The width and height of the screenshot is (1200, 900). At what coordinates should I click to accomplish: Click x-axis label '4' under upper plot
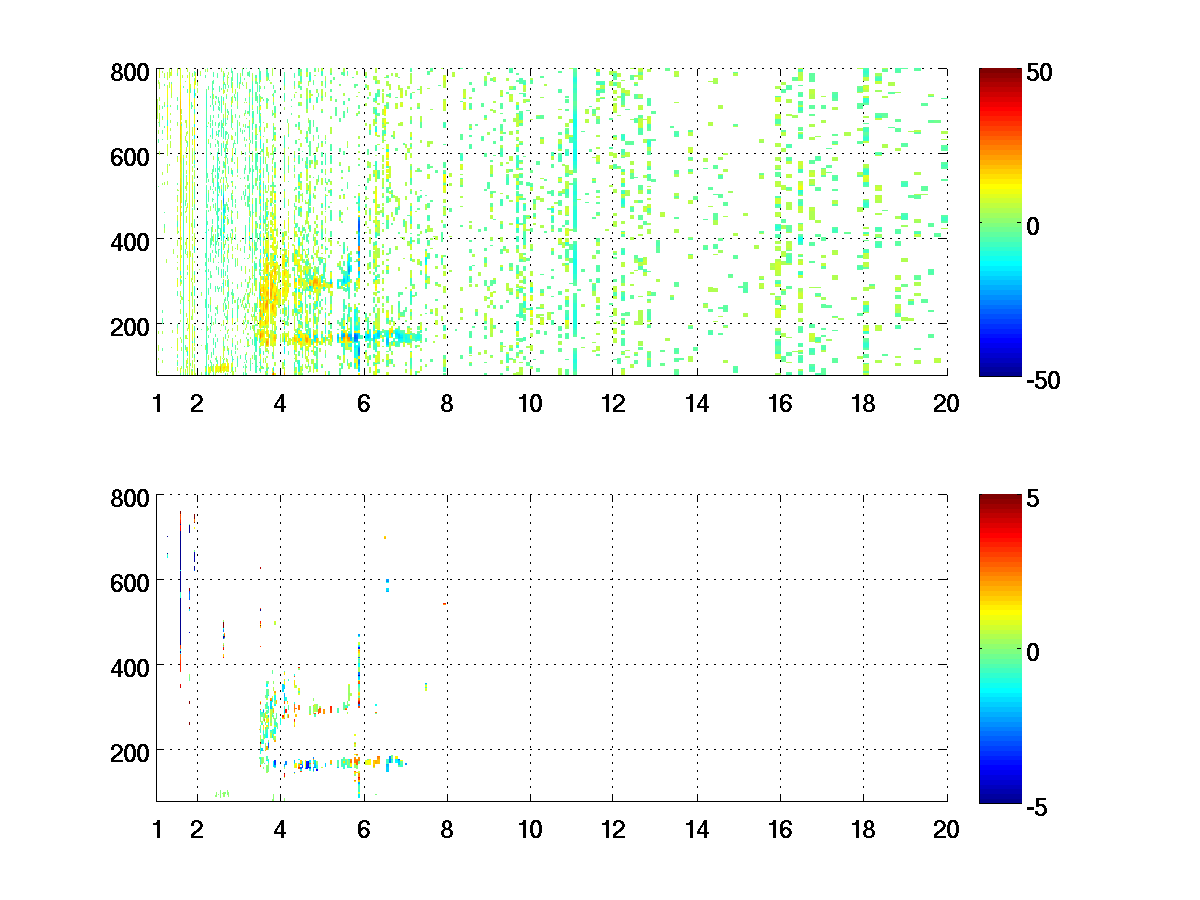click(x=280, y=404)
